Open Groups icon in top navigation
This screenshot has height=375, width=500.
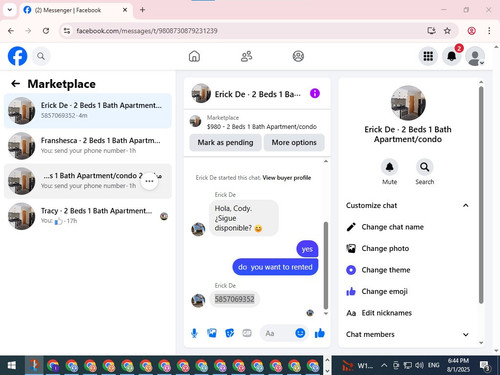click(x=298, y=56)
